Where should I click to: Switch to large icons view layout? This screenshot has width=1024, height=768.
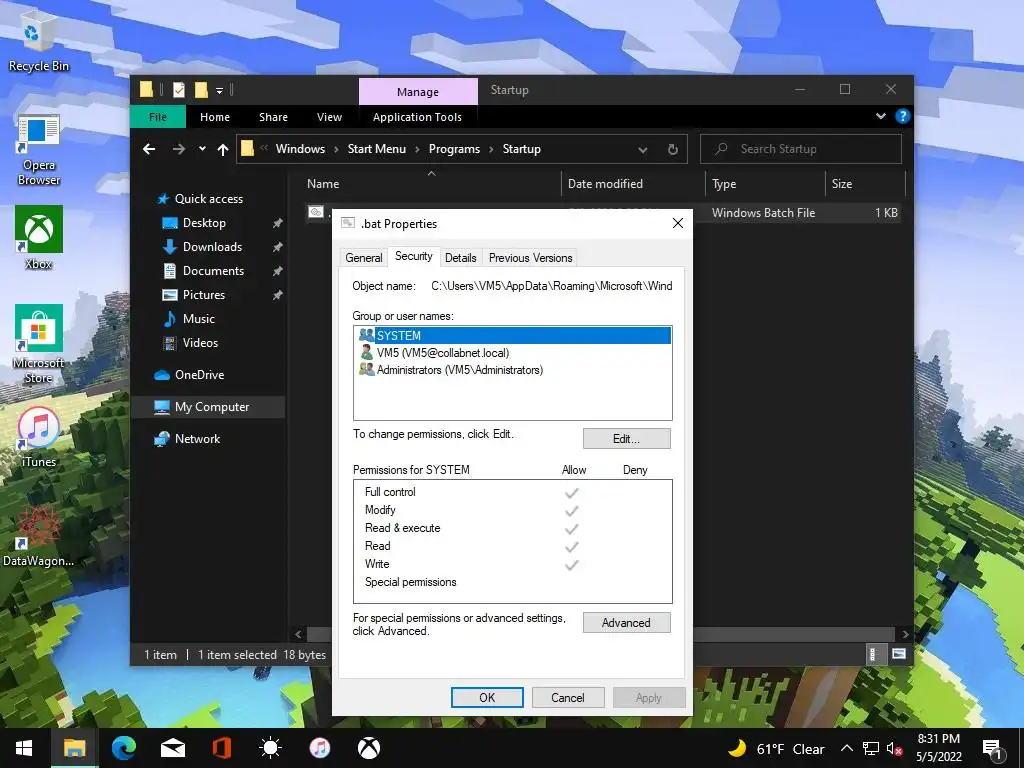[x=899, y=654]
